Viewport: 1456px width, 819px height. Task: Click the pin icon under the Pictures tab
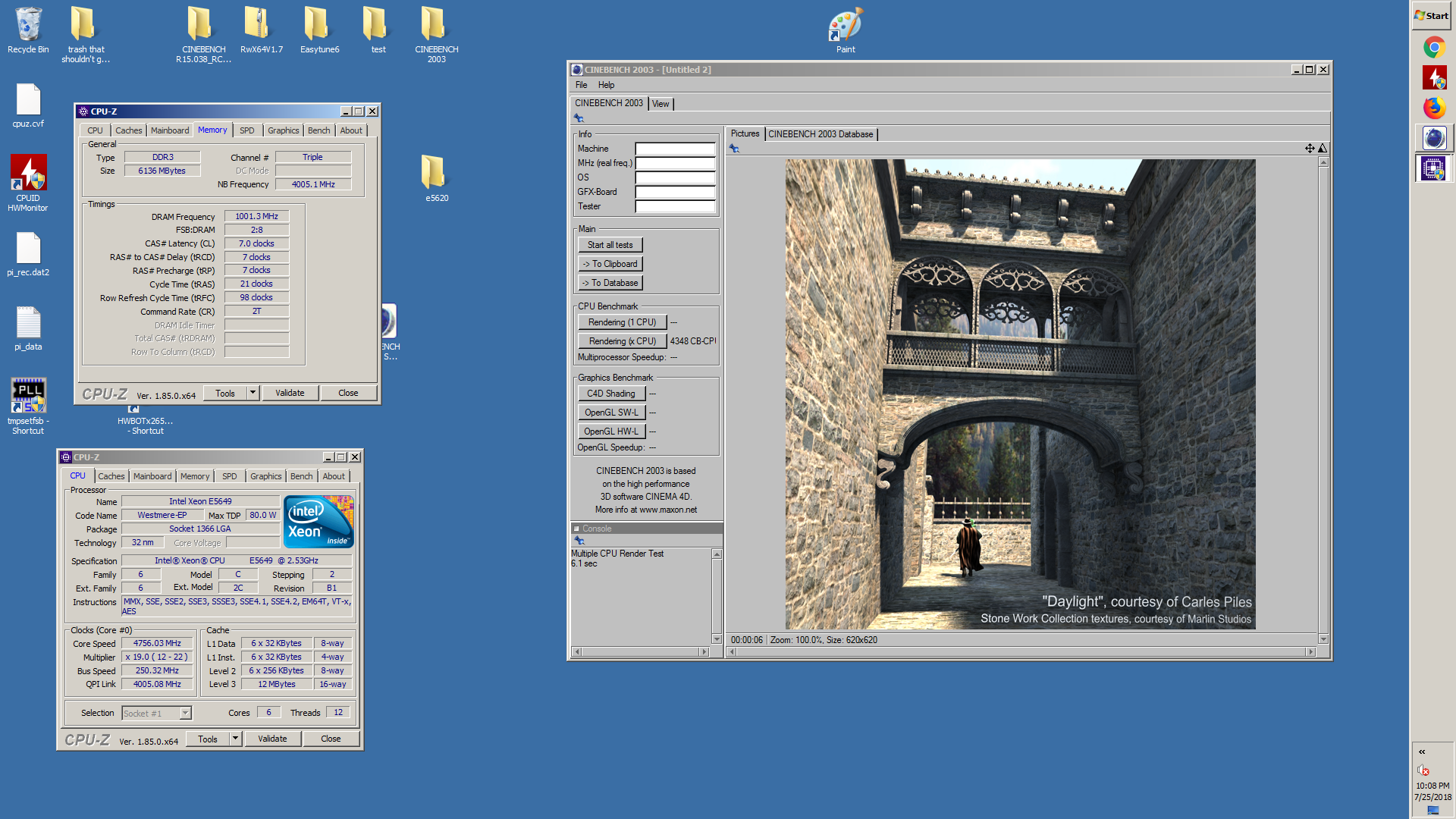(734, 149)
